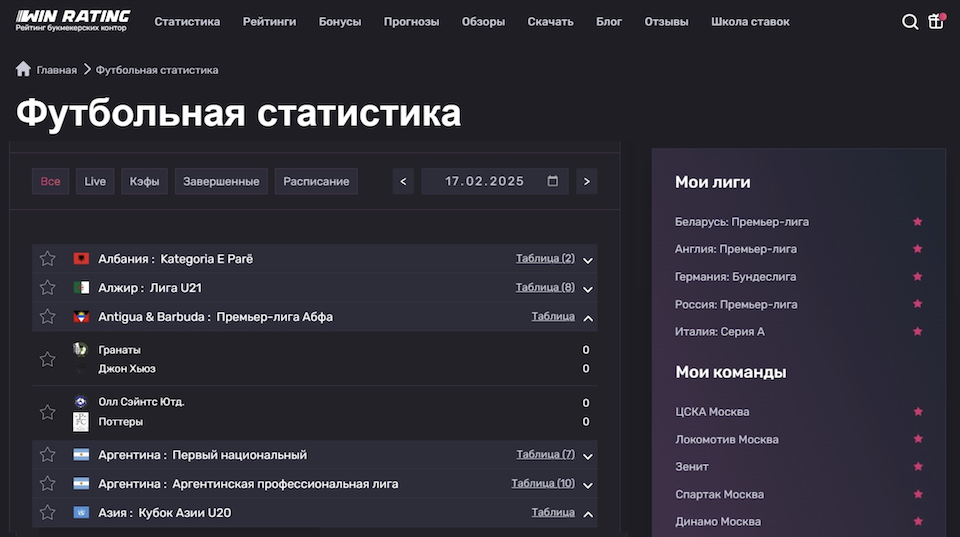
Task: Click the date field showing 17.02.2025
Action: [x=485, y=181]
